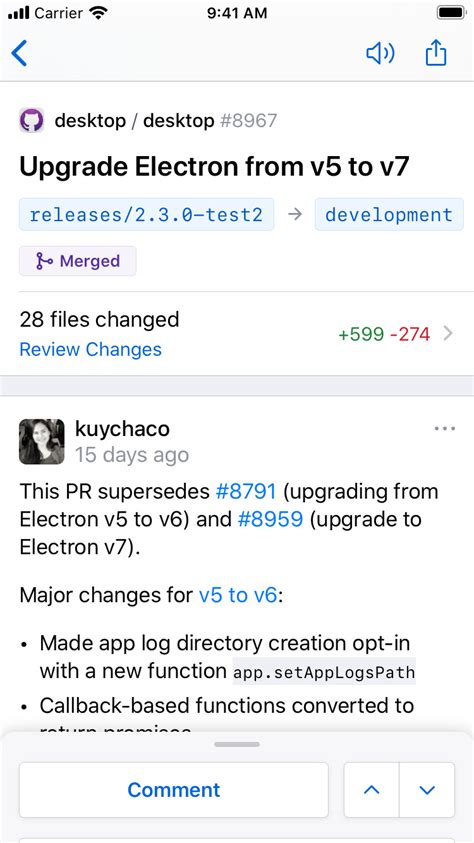Viewport: 474px width, 843px height.
Task: Open the three-dots menu on kuychaco's comment
Action: pyautogui.click(x=445, y=428)
